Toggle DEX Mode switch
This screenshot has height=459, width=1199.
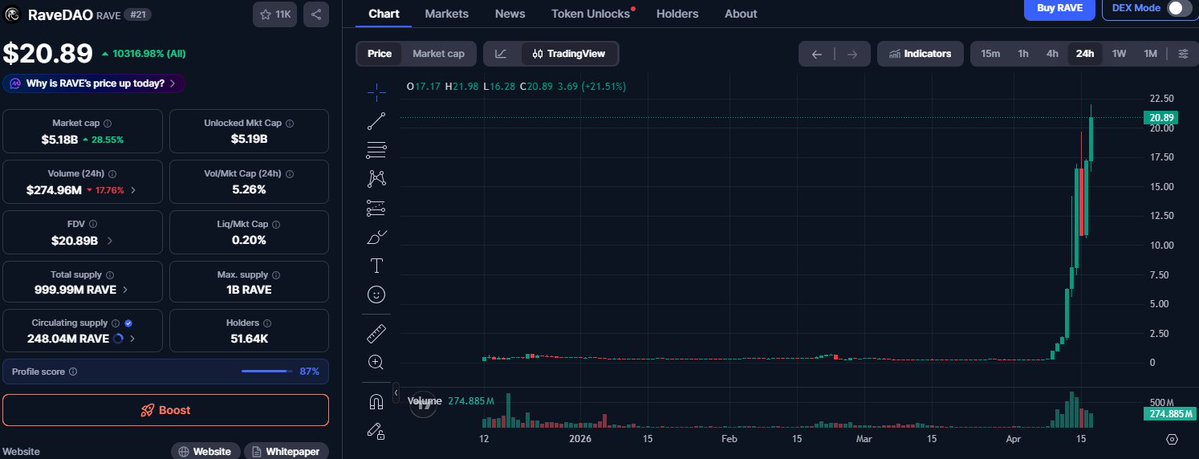[1178, 8]
